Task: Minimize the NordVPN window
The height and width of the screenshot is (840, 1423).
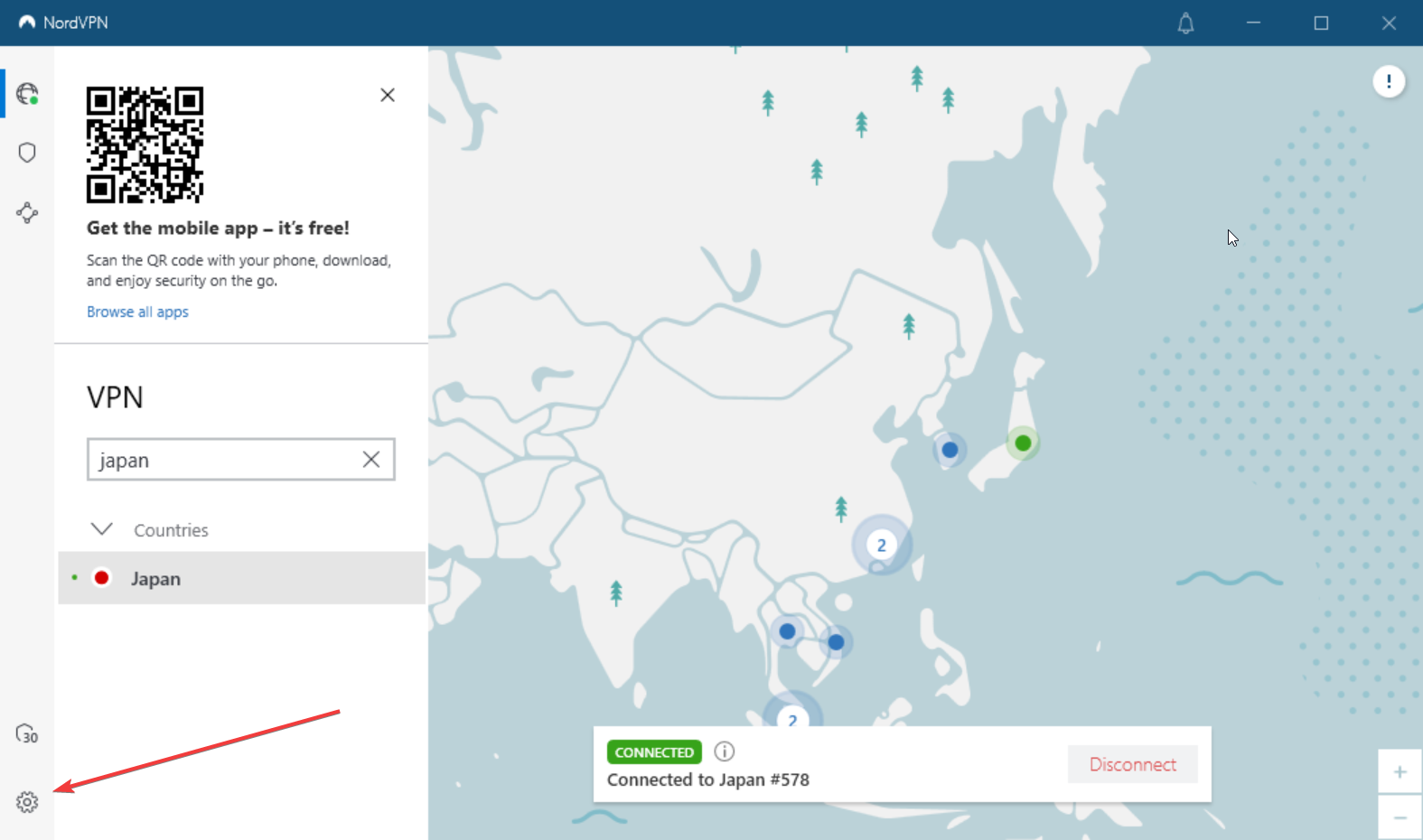Action: [1253, 23]
